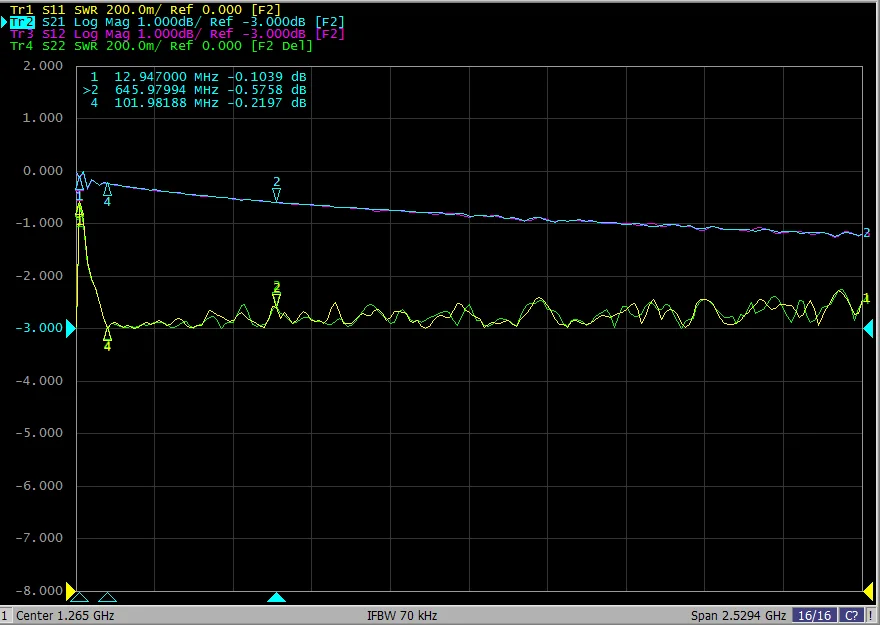
Task: Click the yellow reference position arrow at bottom right
Action: click(868, 591)
